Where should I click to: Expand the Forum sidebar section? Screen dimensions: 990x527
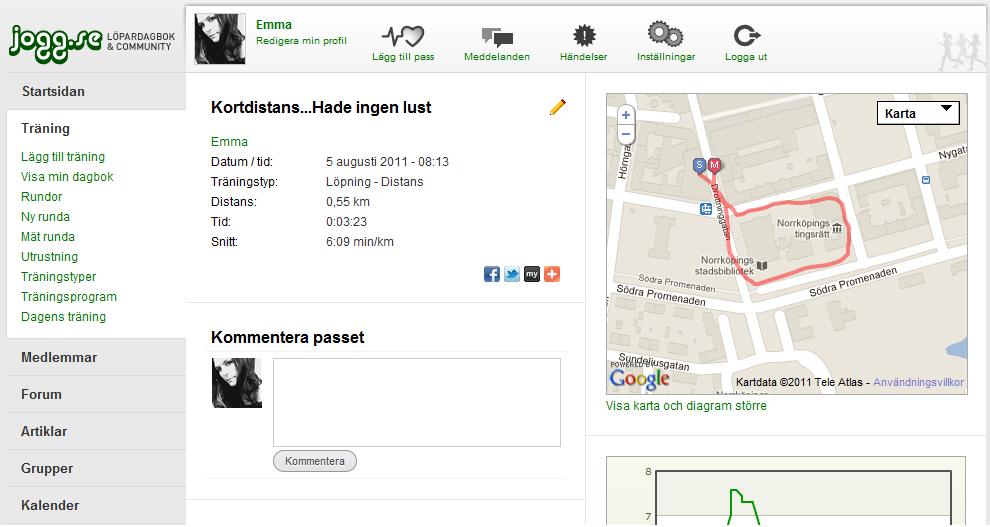pos(41,394)
